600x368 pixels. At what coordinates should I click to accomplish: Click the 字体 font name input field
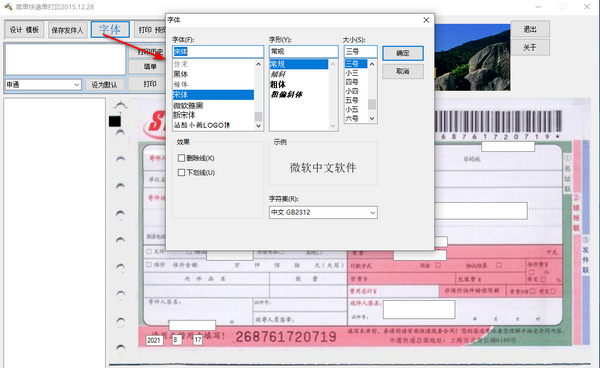tap(218, 52)
